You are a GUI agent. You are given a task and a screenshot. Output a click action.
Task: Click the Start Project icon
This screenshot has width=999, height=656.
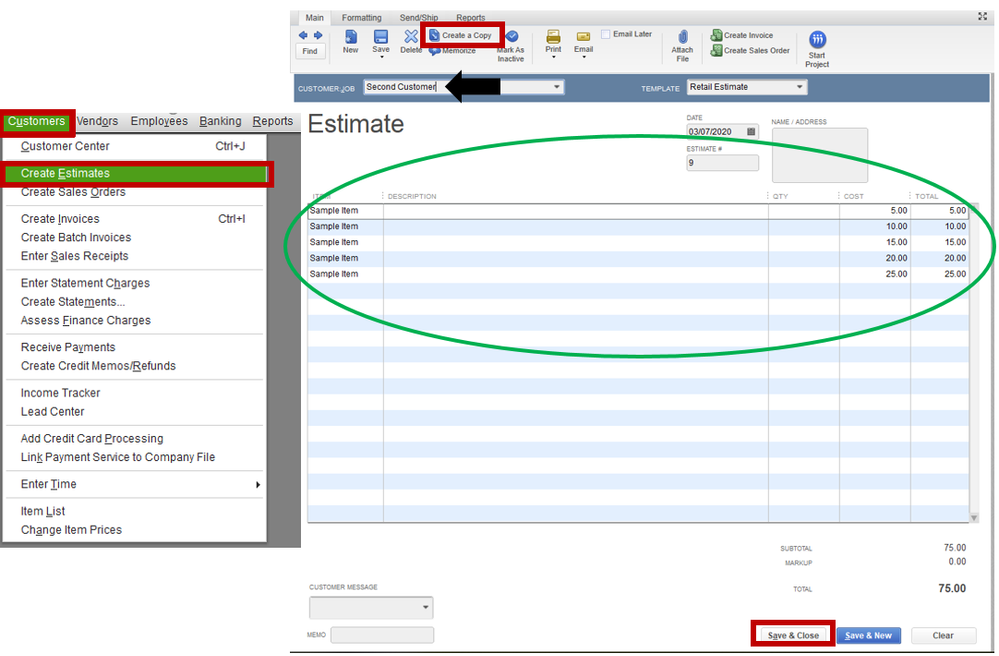tap(817, 39)
